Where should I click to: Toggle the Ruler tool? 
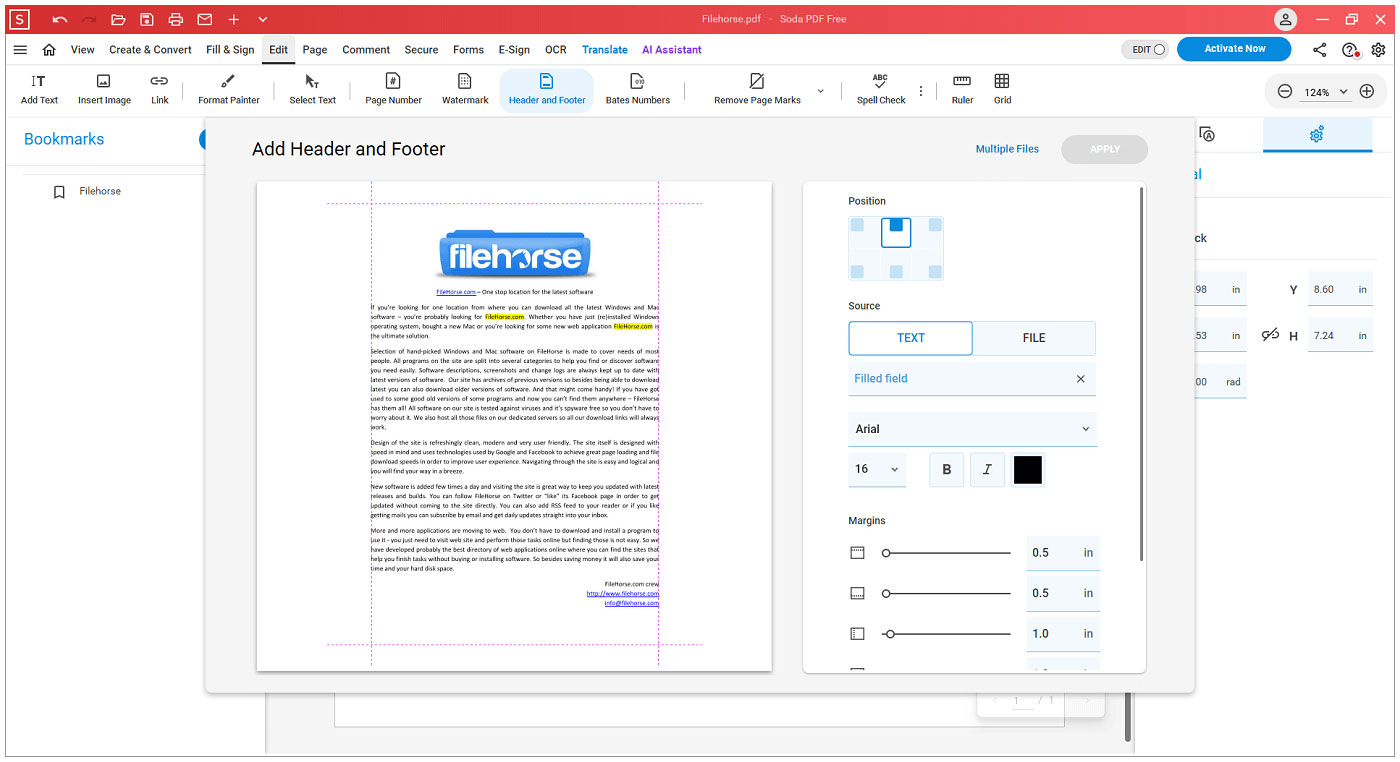coord(962,89)
